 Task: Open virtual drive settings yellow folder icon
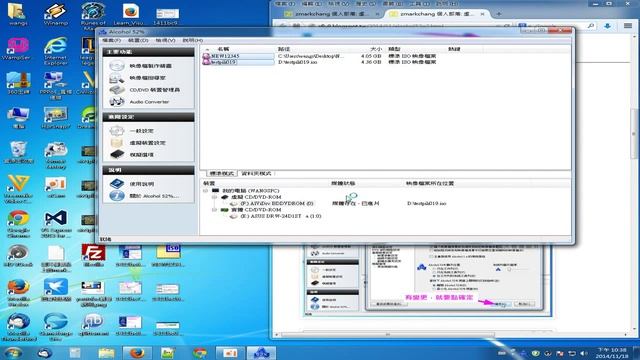pos(116,143)
